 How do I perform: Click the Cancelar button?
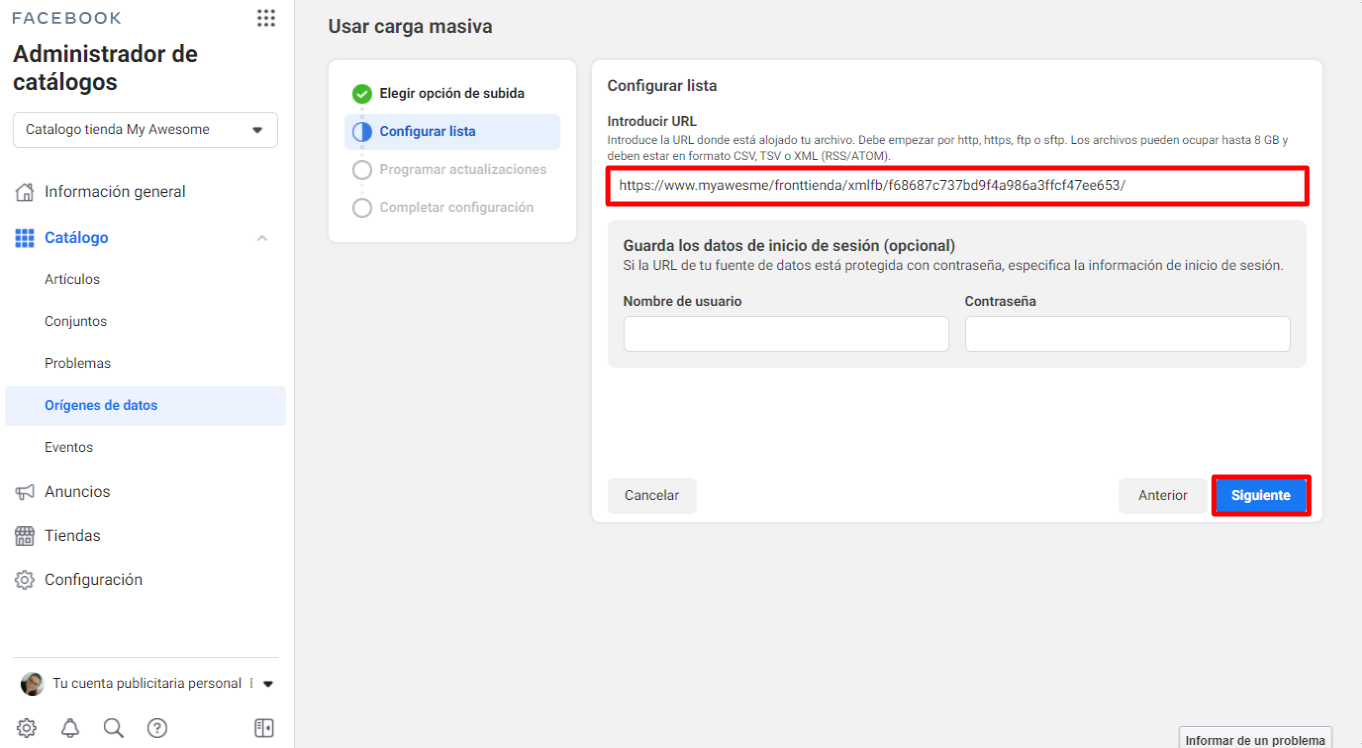point(652,496)
